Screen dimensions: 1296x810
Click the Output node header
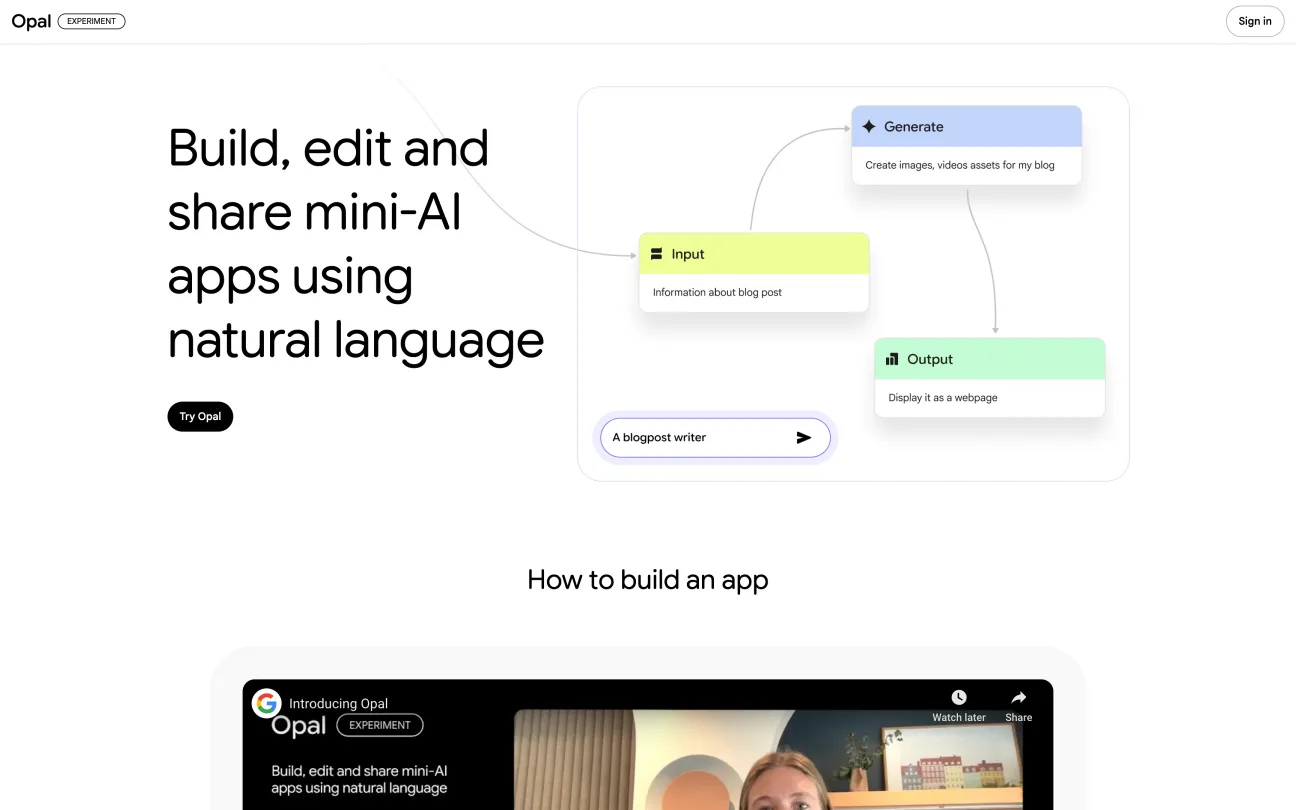(990, 359)
